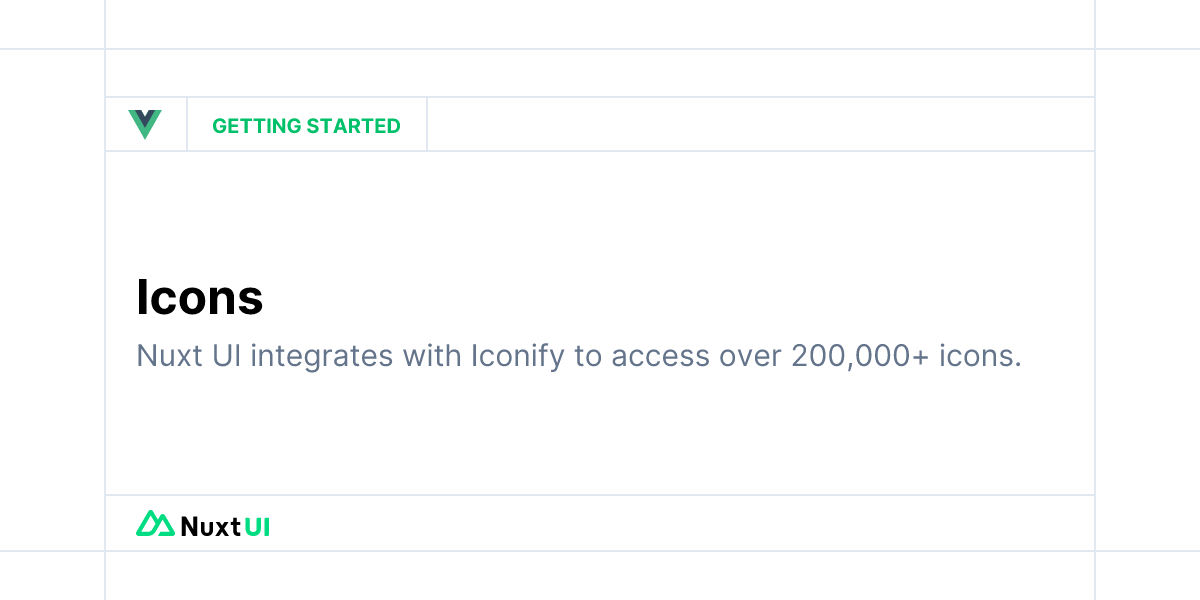The image size is (1200, 600).
Task: Click the final word icons. in the description
Action: pyautogui.click(x=980, y=356)
